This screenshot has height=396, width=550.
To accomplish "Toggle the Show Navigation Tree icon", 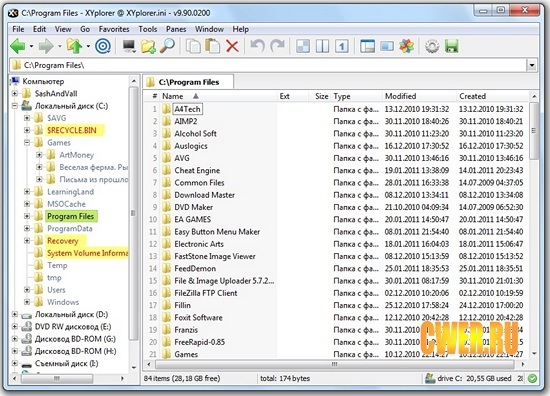I will click(367, 46).
